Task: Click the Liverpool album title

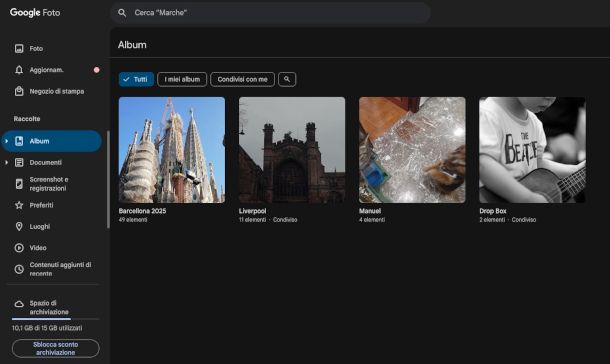Action: 252,211
